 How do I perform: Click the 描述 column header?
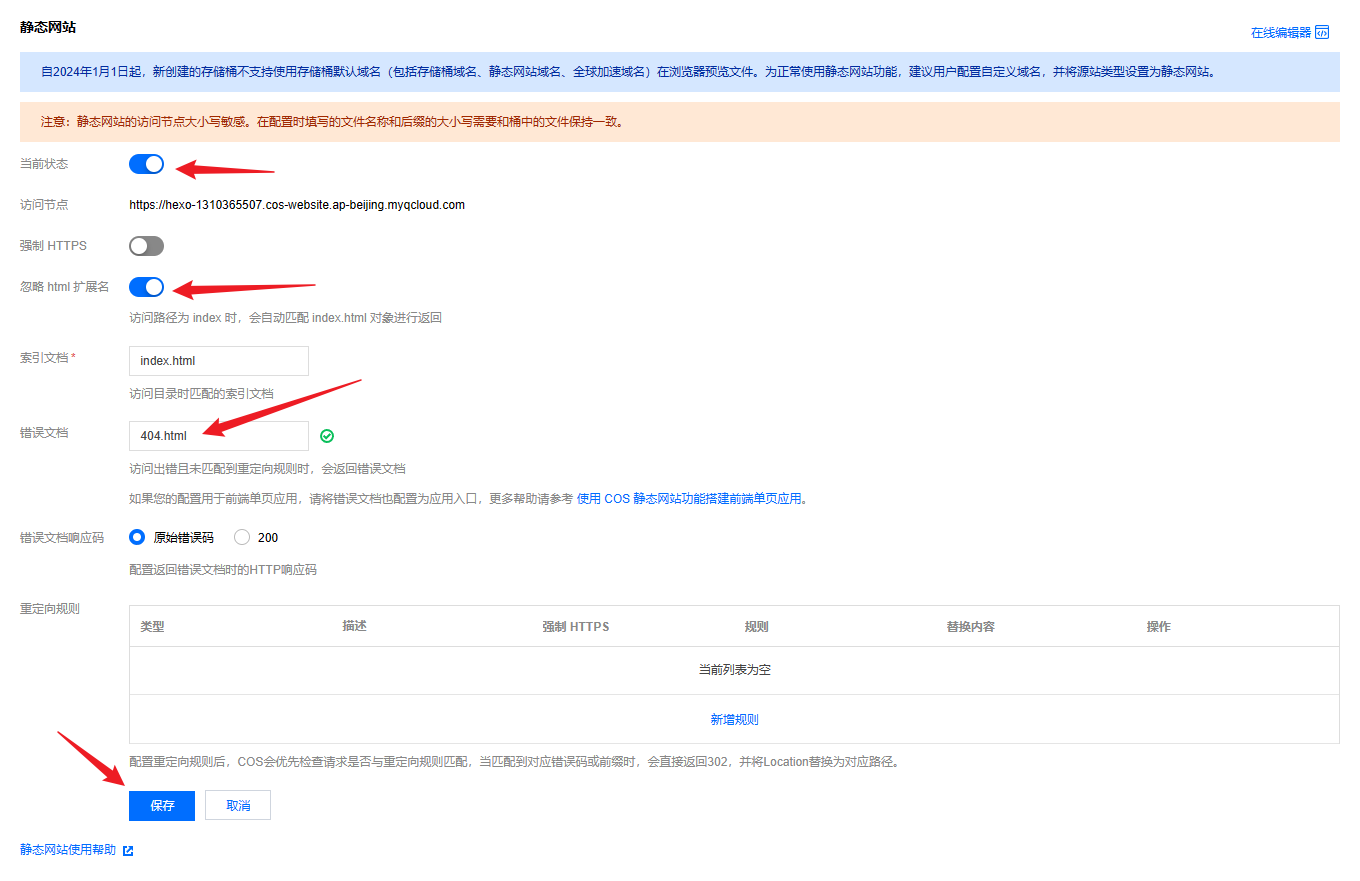pyautogui.click(x=354, y=626)
